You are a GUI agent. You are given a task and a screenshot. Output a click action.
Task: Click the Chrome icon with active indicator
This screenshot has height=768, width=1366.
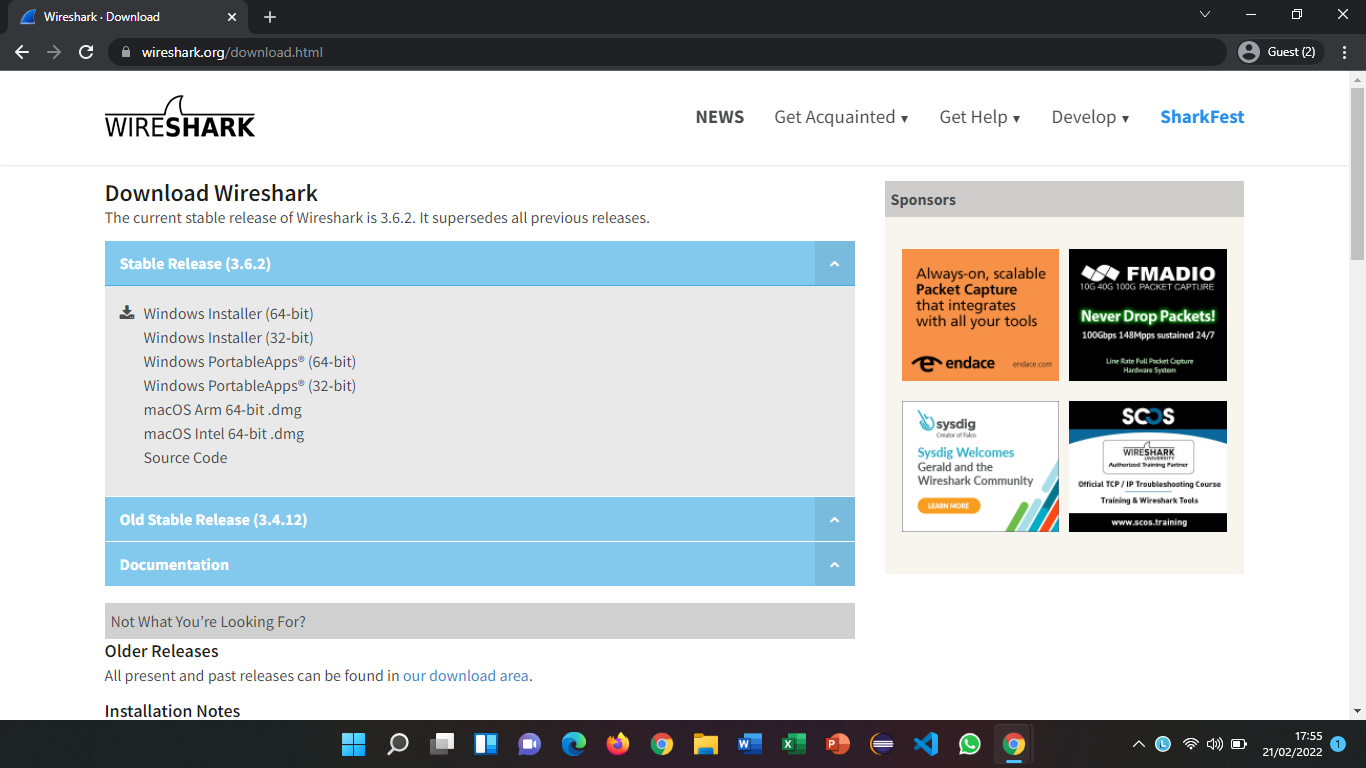coord(1013,744)
